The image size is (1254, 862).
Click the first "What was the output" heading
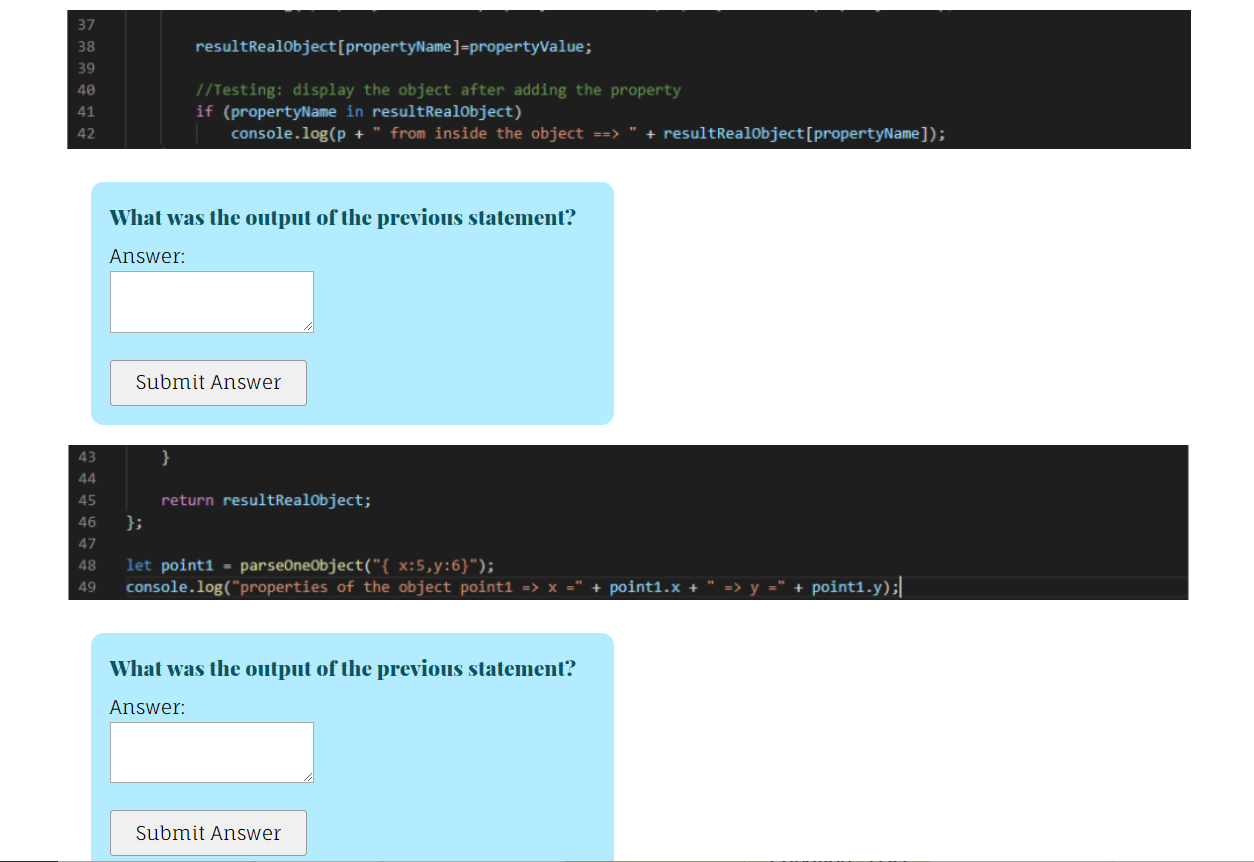pos(343,217)
